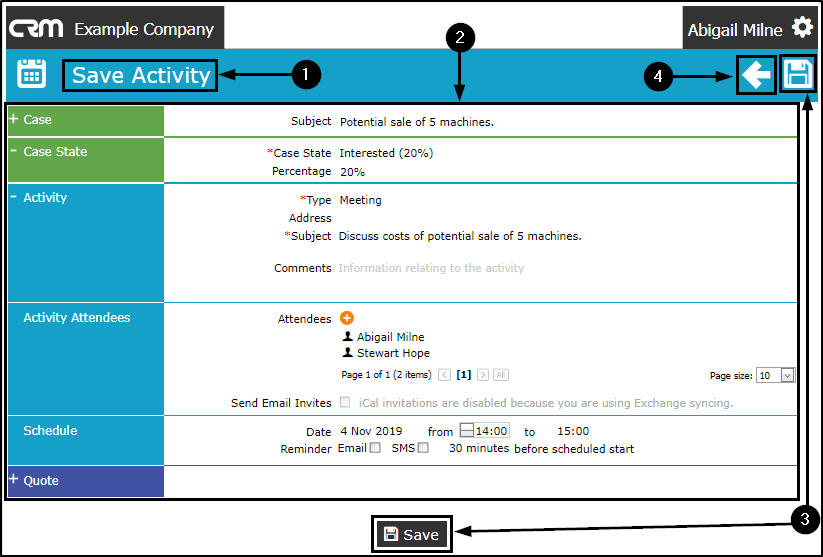This screenshot has height=557, width=823.
Task: Collapse the Activity section
Action: pos(14,197)
